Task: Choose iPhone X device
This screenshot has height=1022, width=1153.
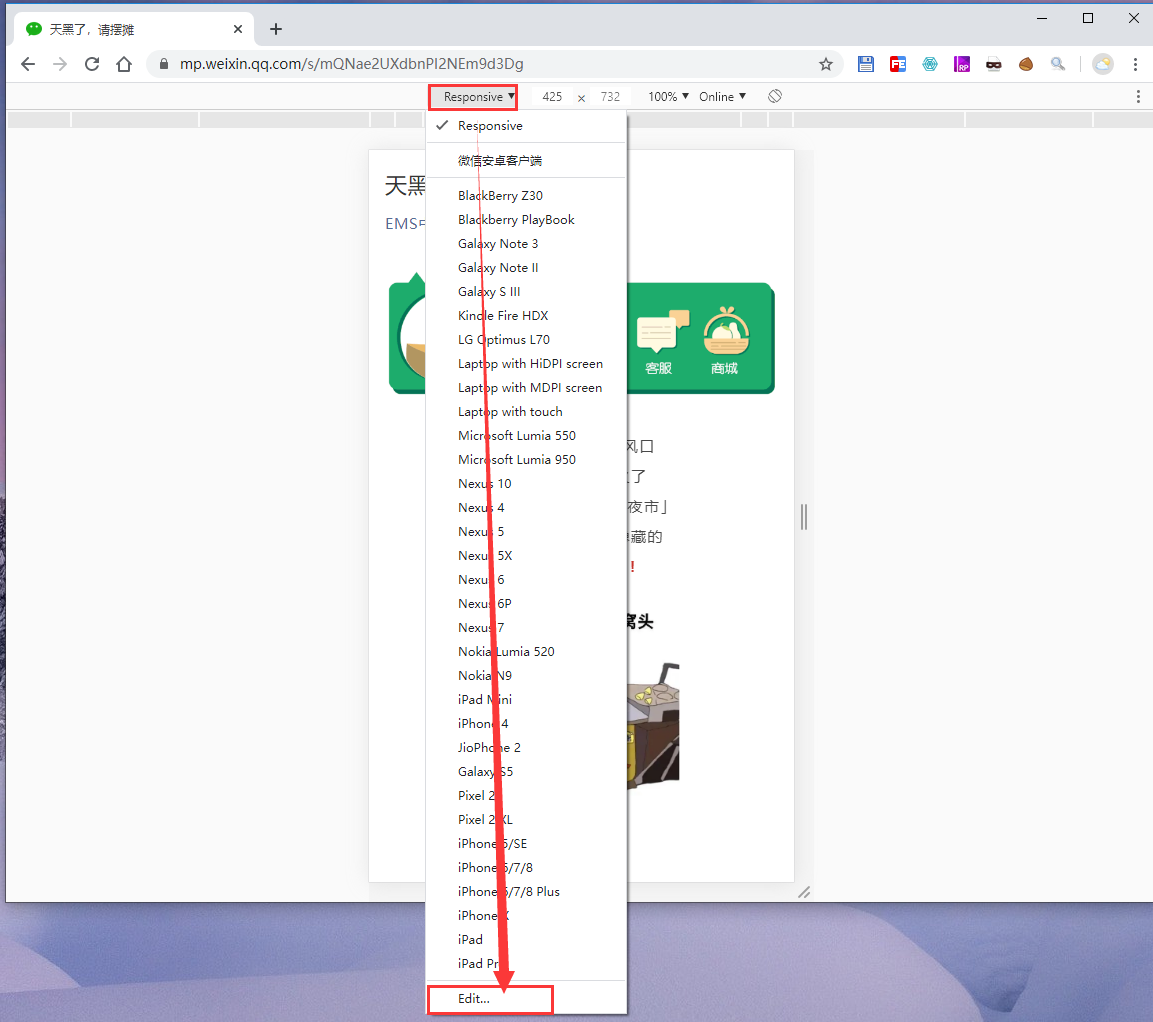Action: [526, 915]
